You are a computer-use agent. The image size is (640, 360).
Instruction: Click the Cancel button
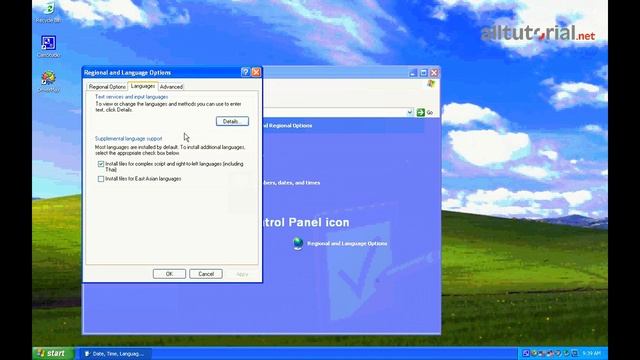[x=206, y=274]
